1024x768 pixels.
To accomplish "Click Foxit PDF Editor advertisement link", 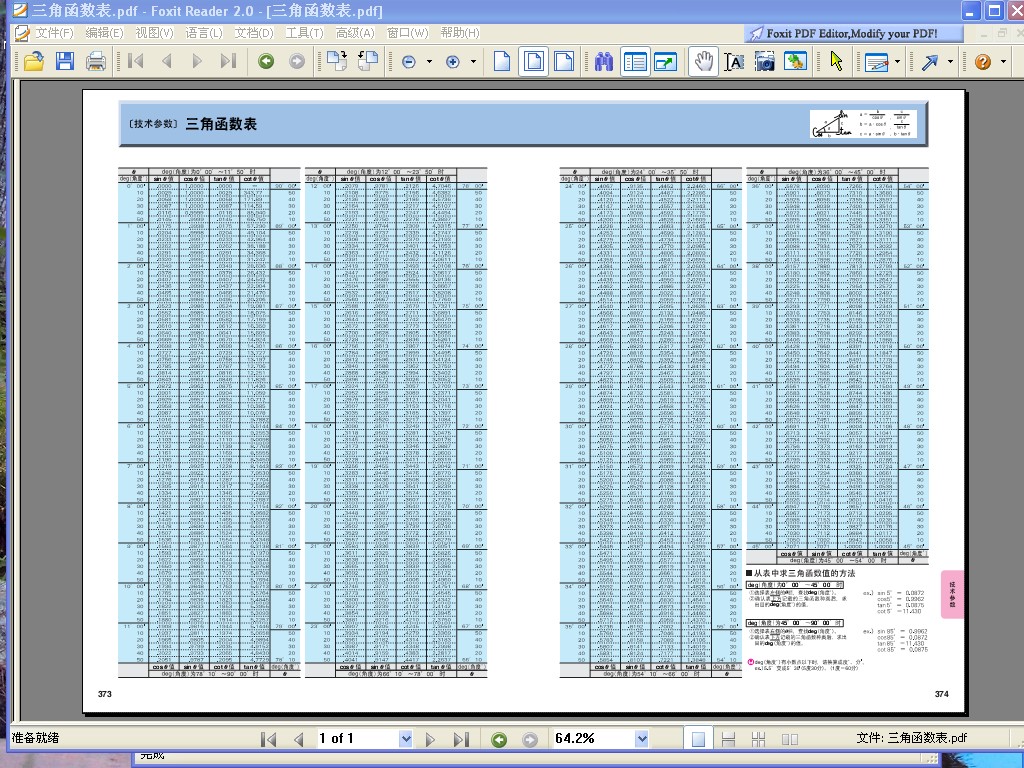I will point(852,33).
